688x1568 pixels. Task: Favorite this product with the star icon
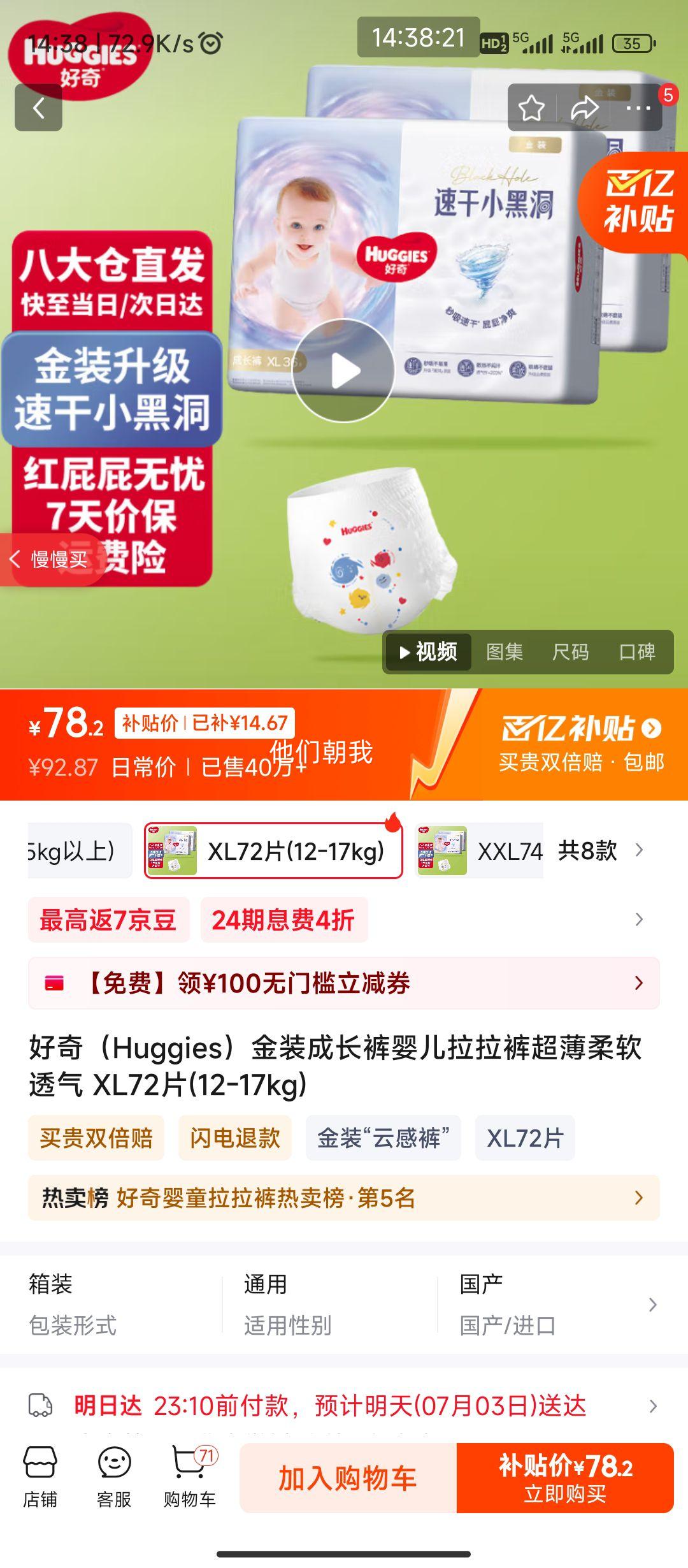click(x=531, y=108)
